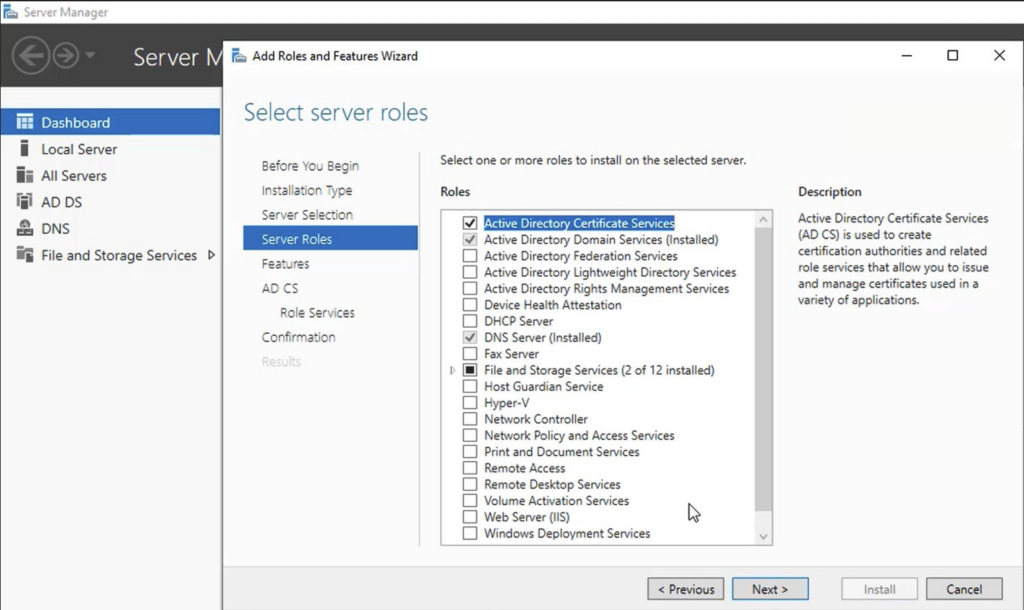Go to AD CS wizard step
The width and height of the screenshot is (1024, 610).
point(280,288)
